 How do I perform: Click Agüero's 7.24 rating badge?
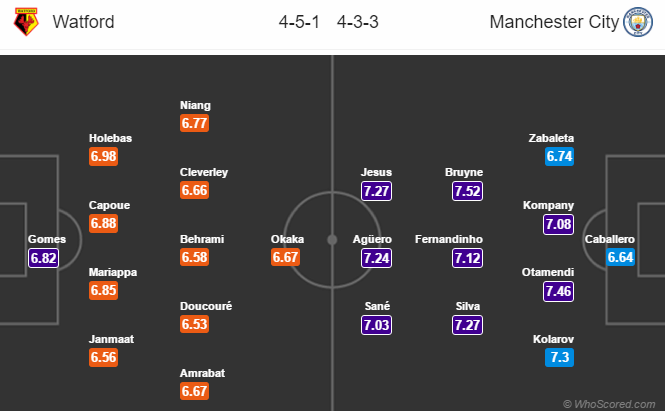[377, 258]
